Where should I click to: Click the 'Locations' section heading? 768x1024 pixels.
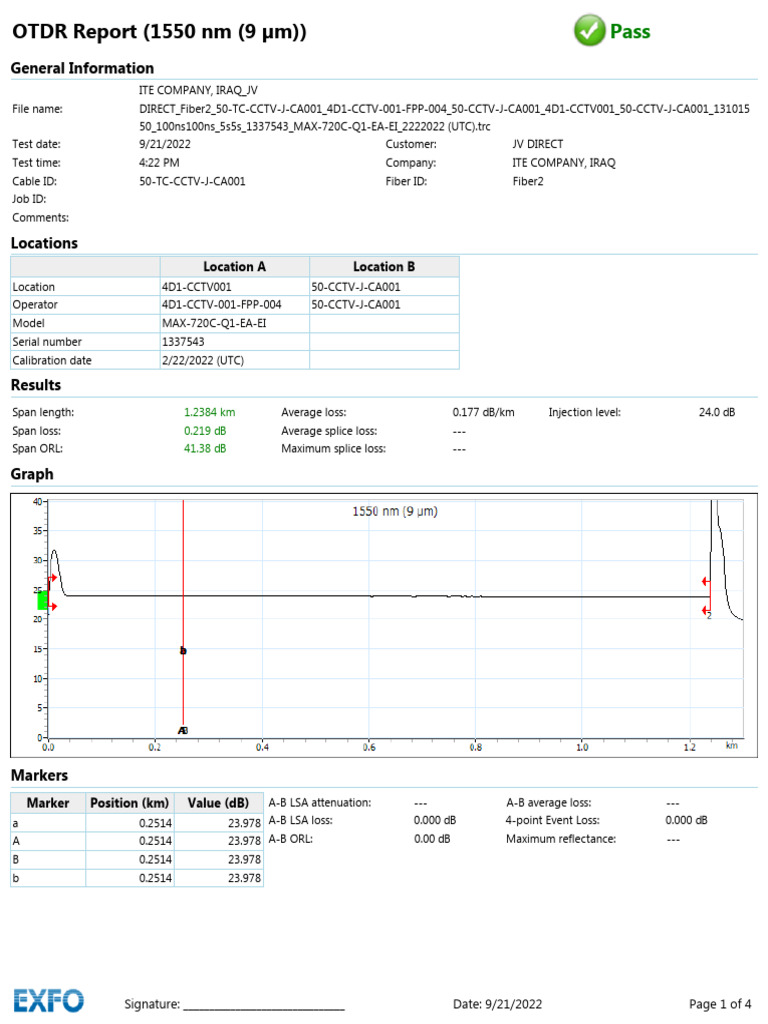[x=44, y=243]
